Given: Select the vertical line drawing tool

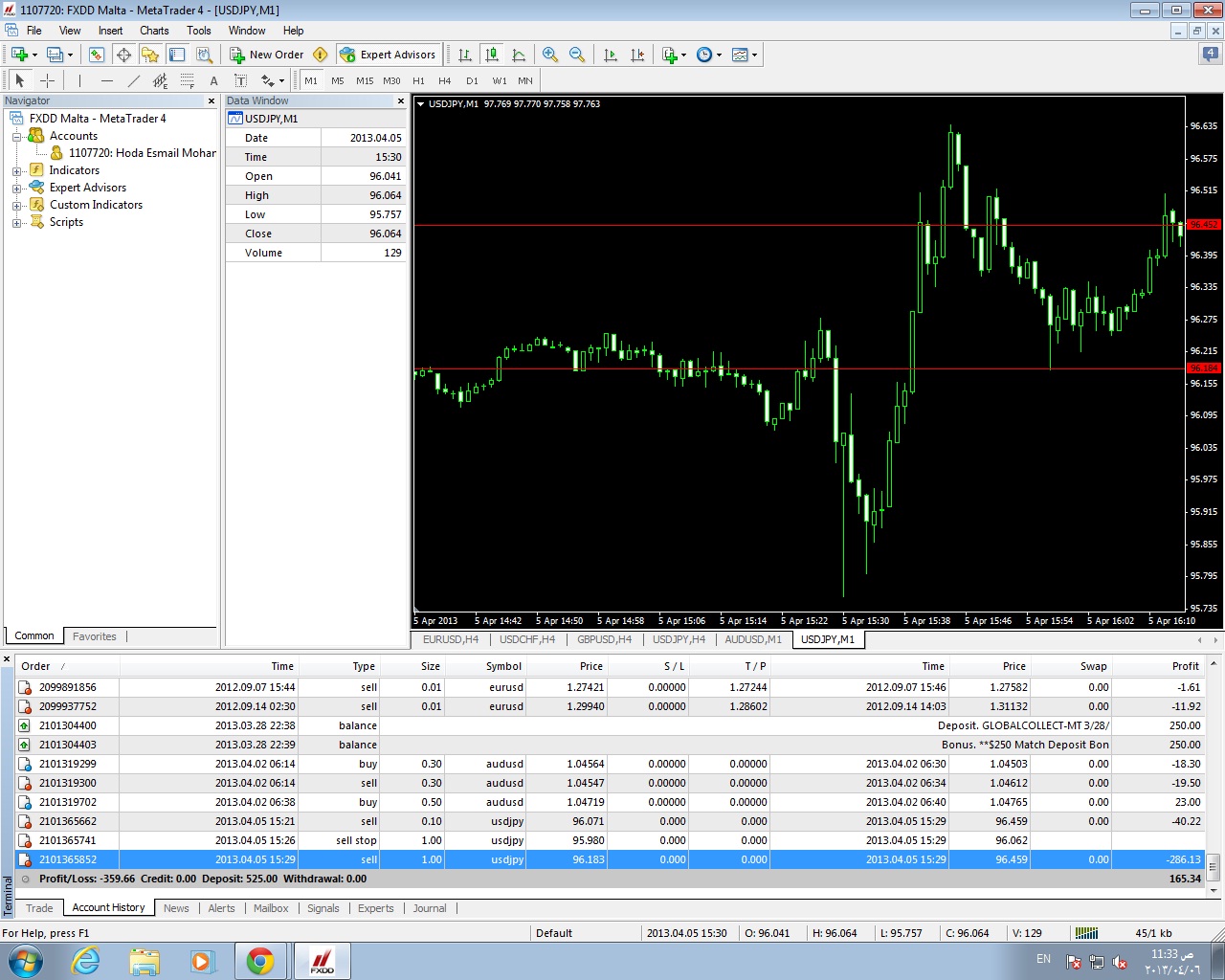Looking at the screenshot, I should pyautogui.click(x=79, y=80).
